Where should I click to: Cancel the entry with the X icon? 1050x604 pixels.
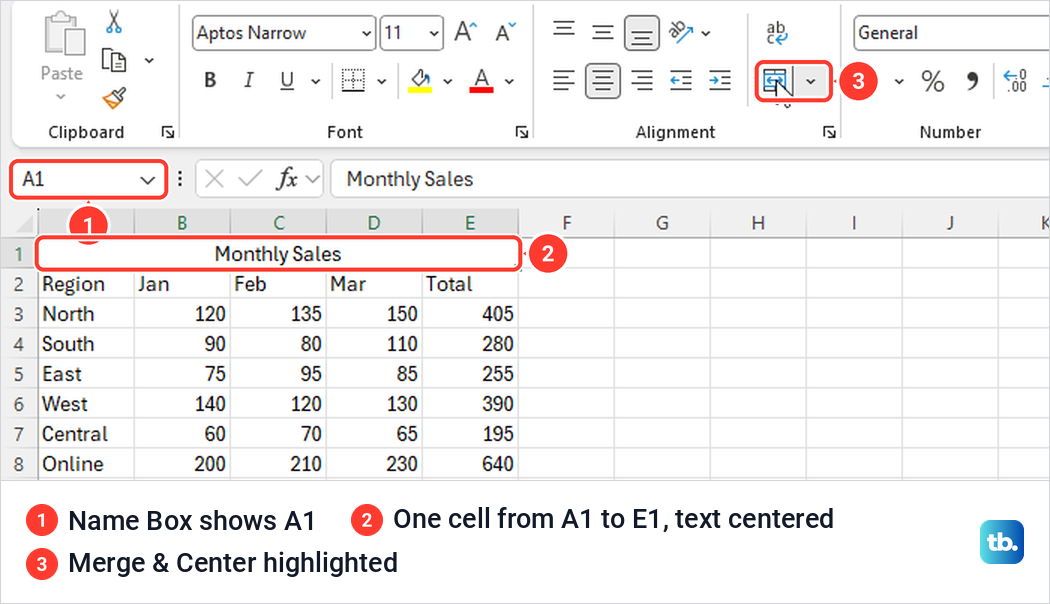pos(214,179)
